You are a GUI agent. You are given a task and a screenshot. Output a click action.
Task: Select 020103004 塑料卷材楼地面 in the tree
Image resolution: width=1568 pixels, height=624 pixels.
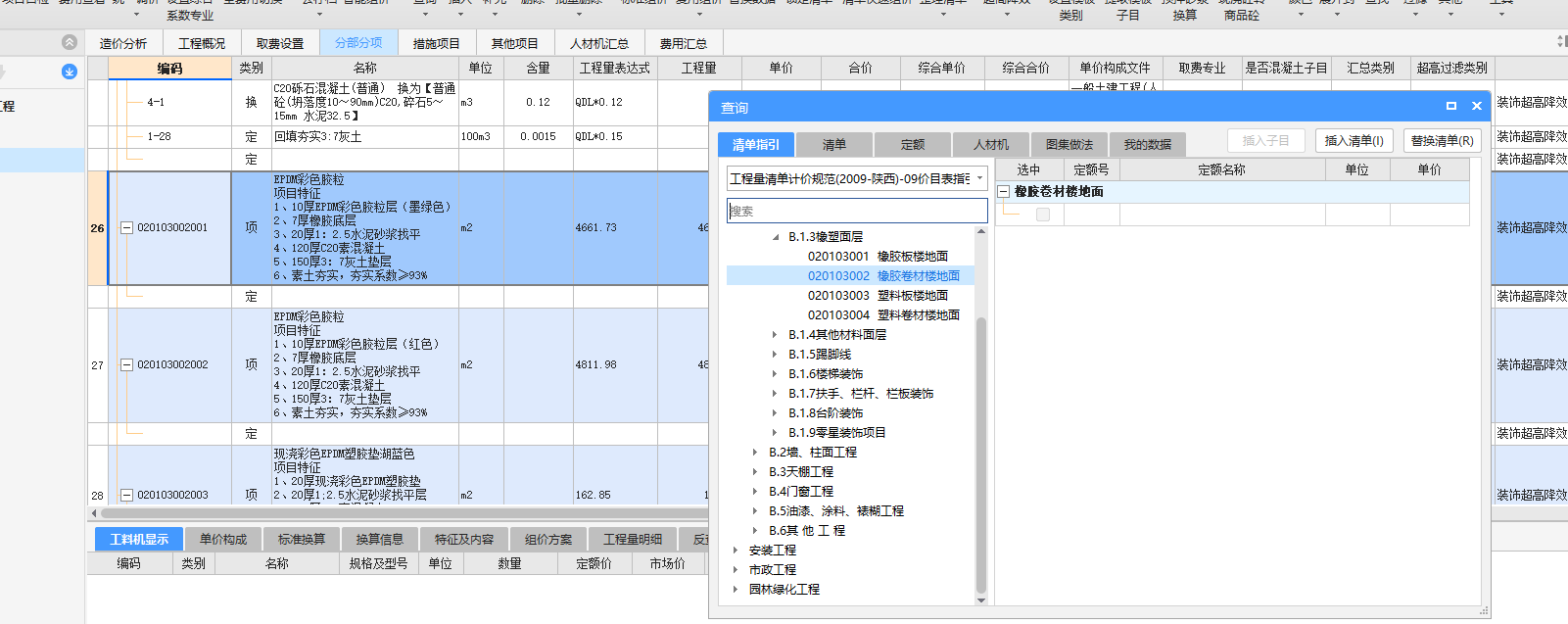click(x=883, y=315)
